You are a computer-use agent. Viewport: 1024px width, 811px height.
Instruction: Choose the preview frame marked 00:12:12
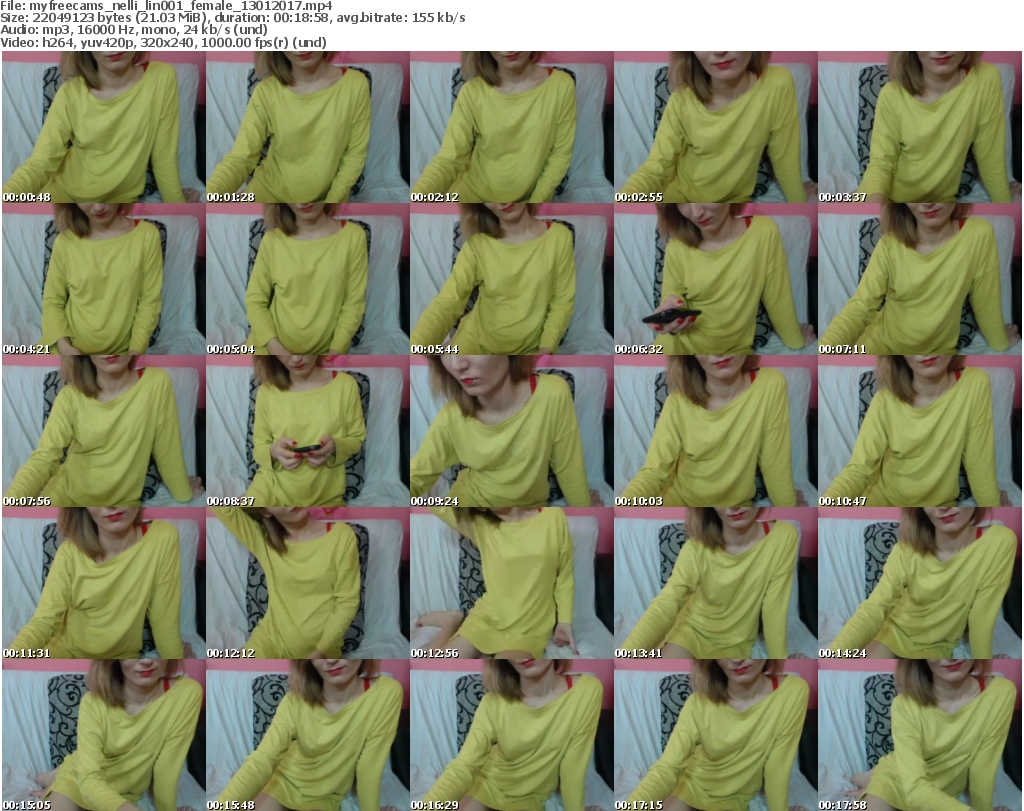tap(308, 584)
